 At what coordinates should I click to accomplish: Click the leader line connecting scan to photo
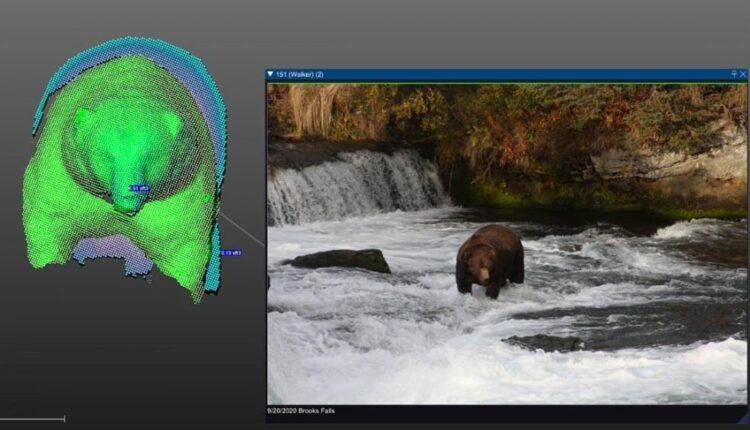tap(242, 229)
